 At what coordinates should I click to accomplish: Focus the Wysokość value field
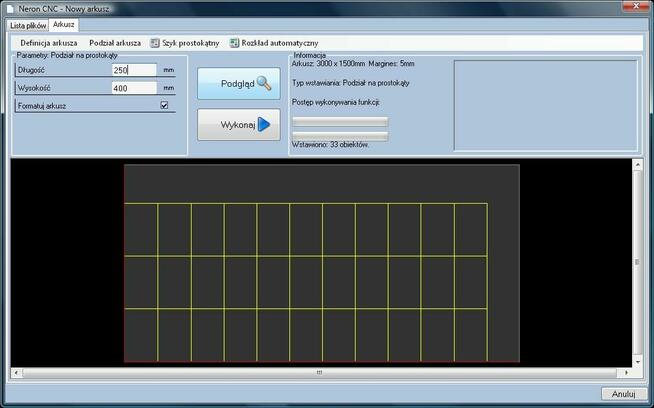coord(134,88)
